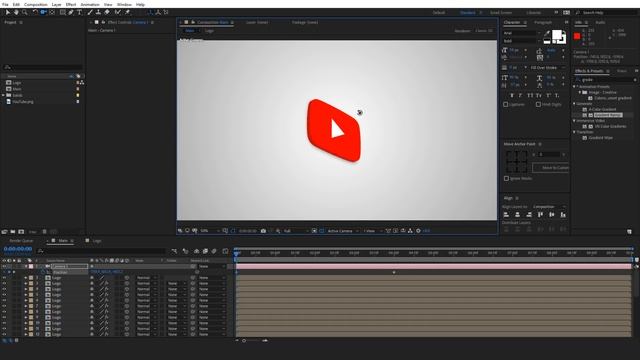
Task: Toggle the Hindi Digits checkbox
Action: [538, 104]
